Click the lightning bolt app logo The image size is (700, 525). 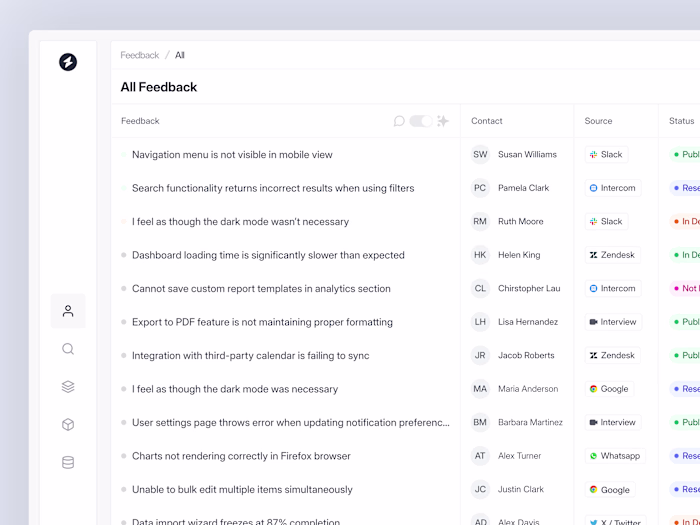[68, 62]
